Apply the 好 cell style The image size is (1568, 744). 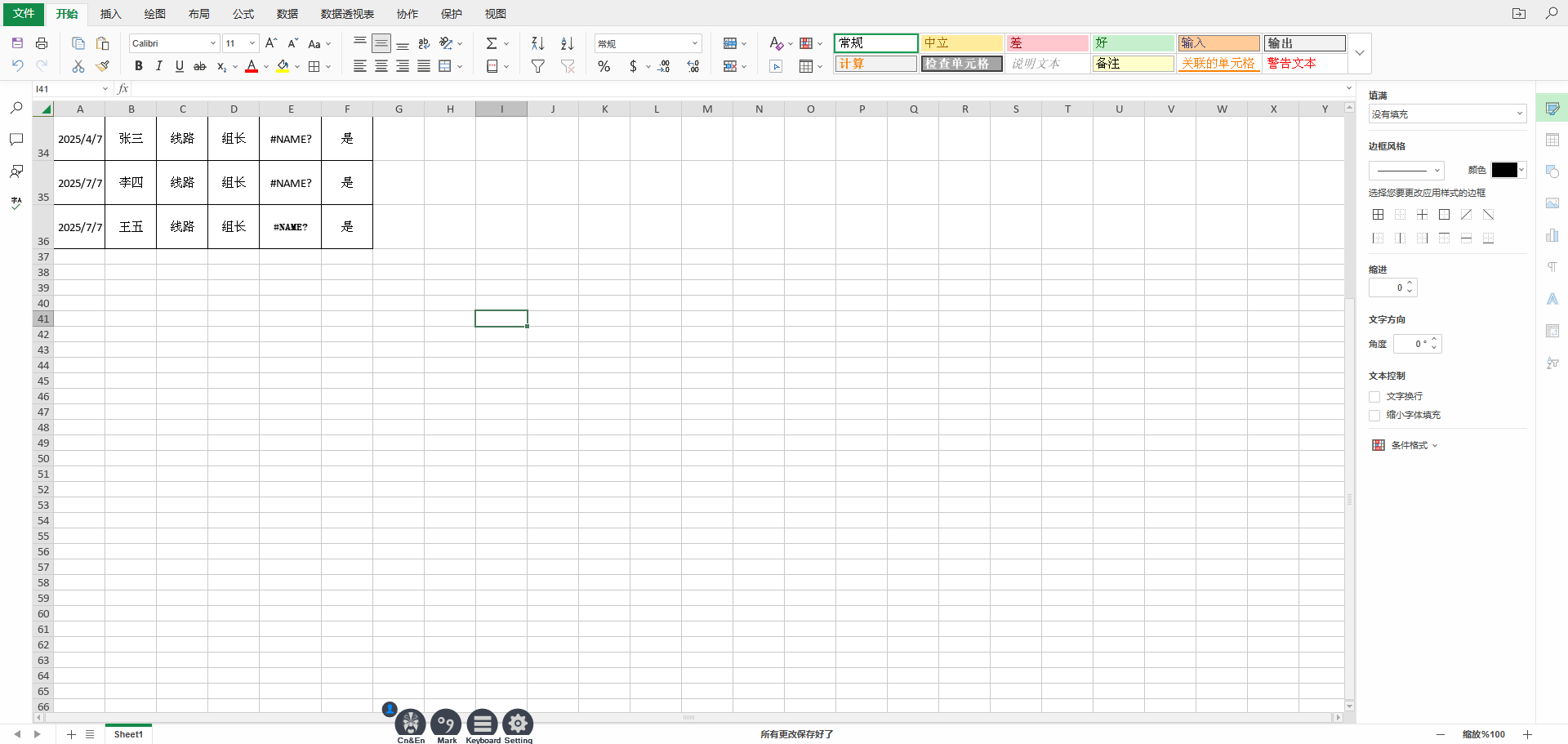pyautogui.click(x=1133, y=43)
